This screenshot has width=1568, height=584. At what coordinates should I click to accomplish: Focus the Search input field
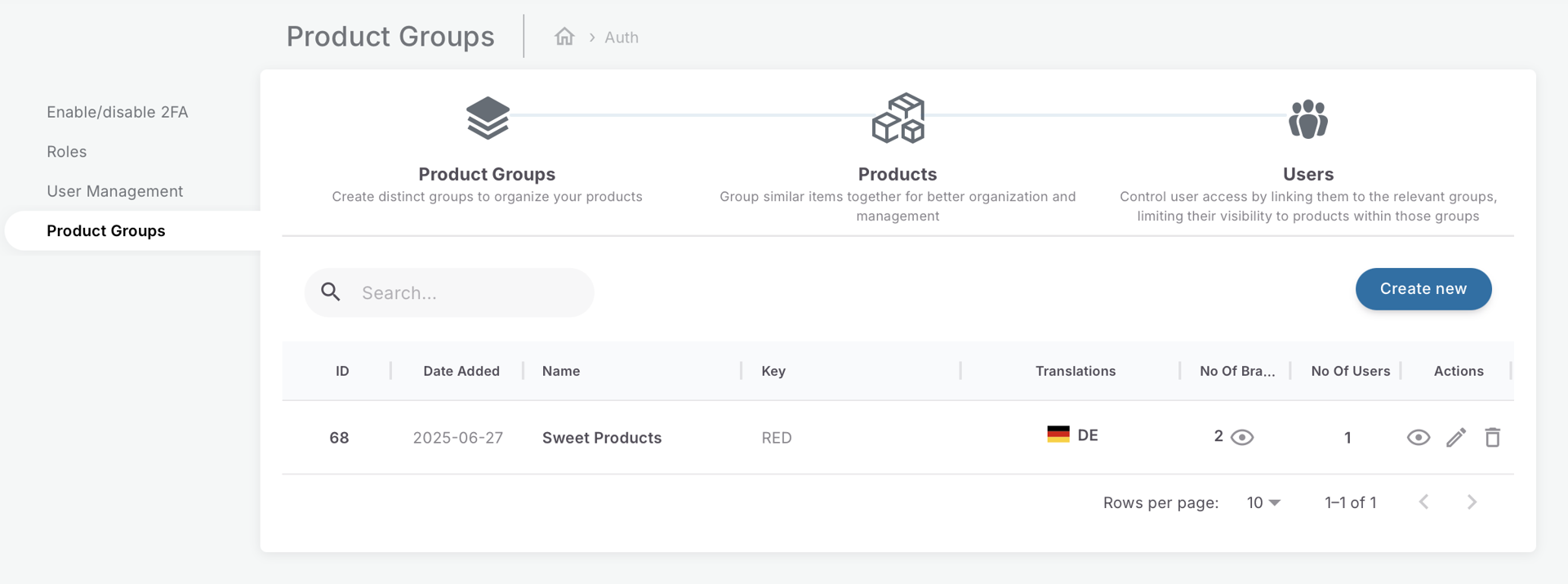[x=449, y=292]
